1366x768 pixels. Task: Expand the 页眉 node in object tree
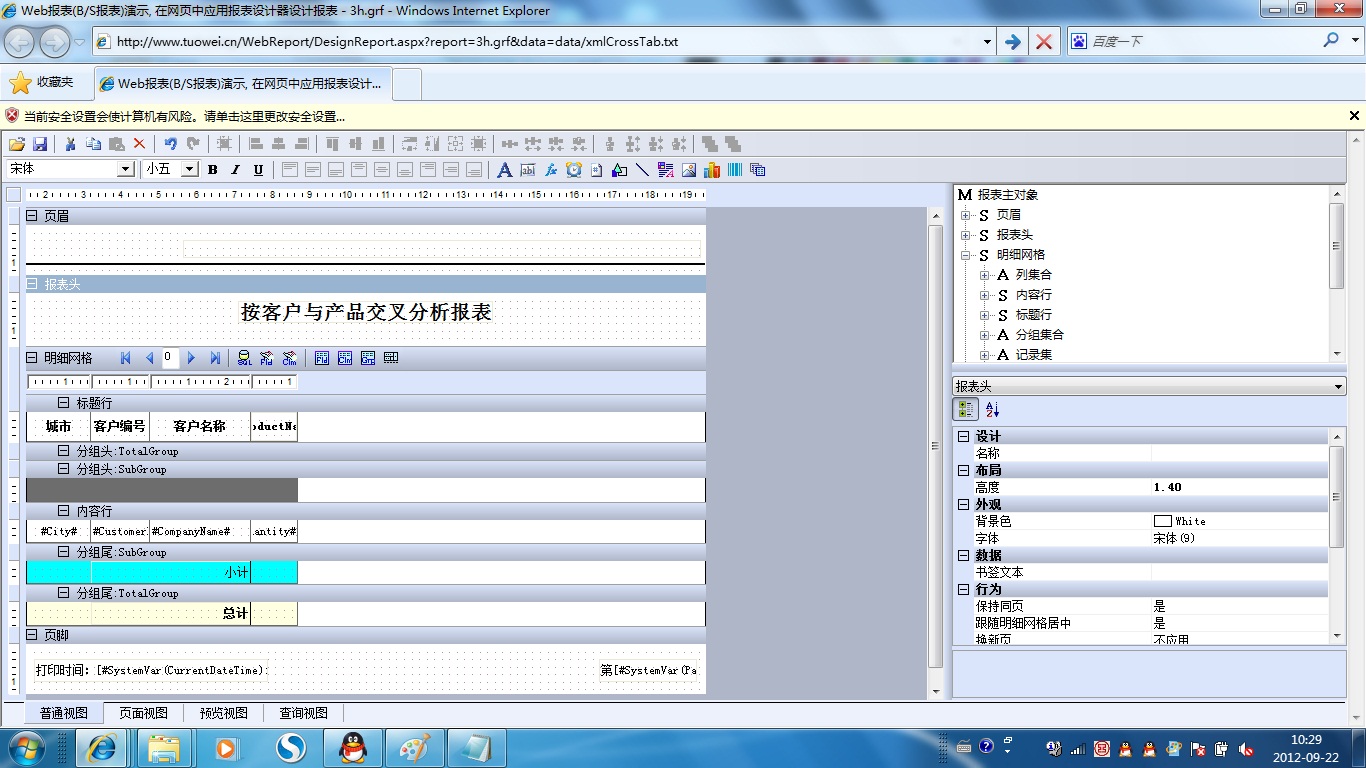pyautogui.click(x=966, y=215)
